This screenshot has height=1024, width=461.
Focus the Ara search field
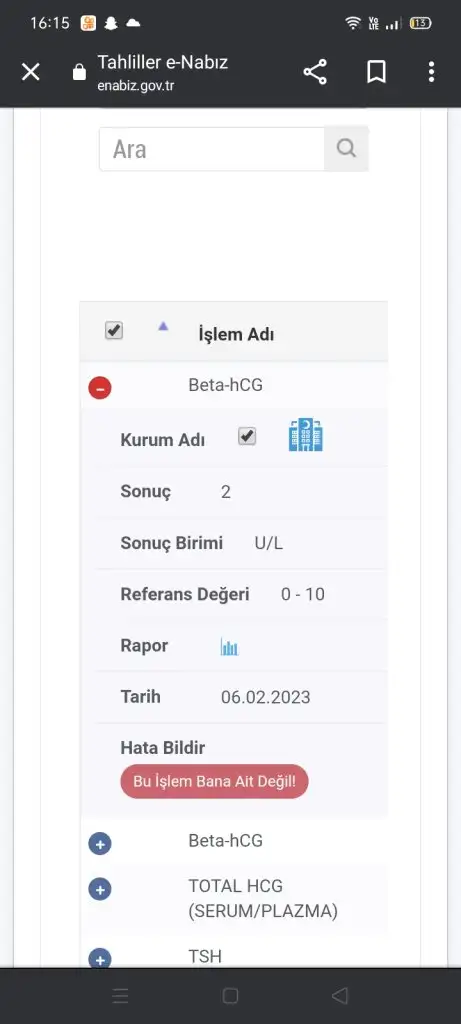[x=212, y=149]
